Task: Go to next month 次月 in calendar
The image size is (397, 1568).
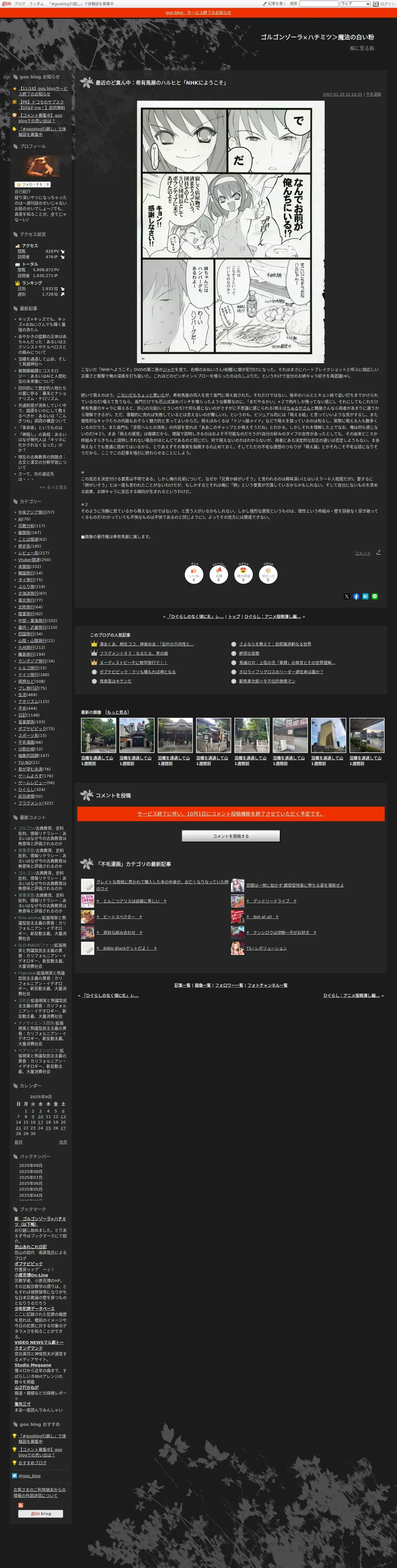Action: pos(63,1142)
